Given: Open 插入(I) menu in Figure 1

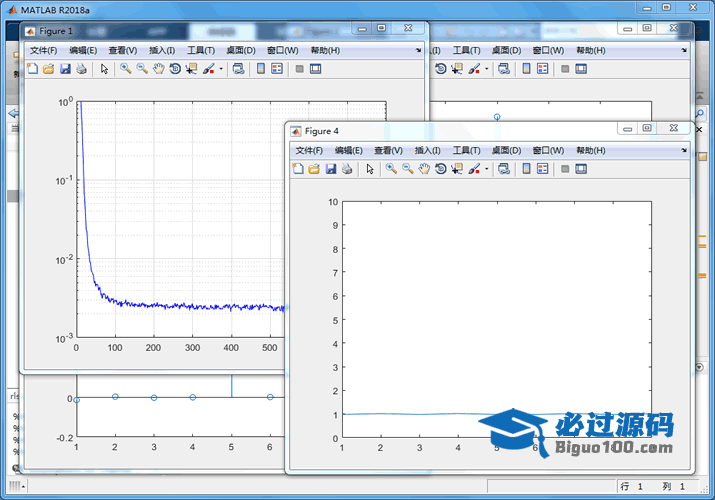Looking at the screenshot, I should point(162,51).
